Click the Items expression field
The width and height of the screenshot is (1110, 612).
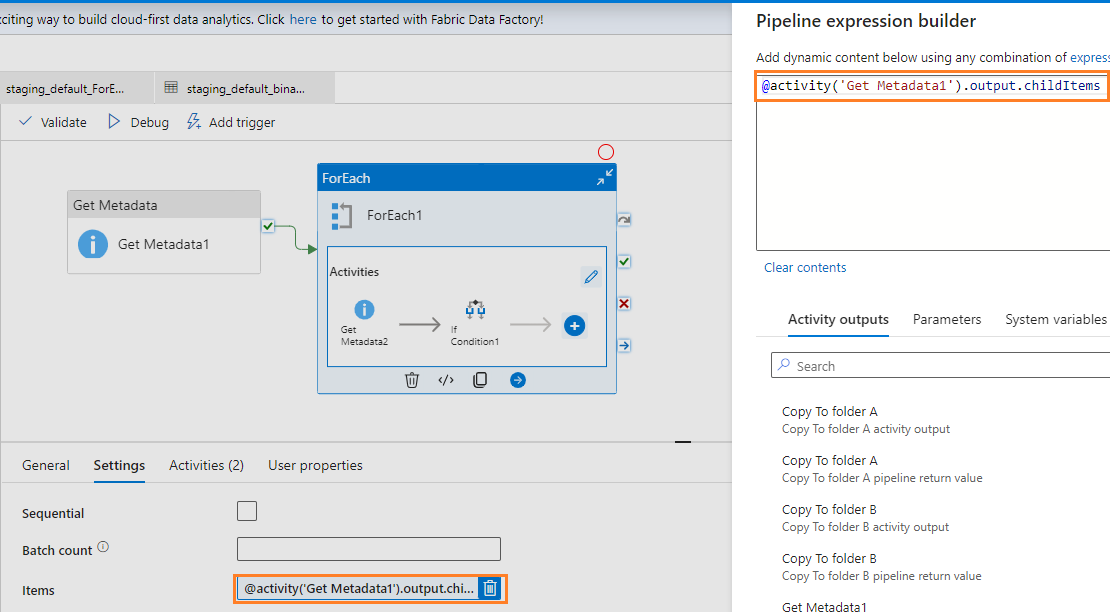pyautogui.click(x=358, y=589)
